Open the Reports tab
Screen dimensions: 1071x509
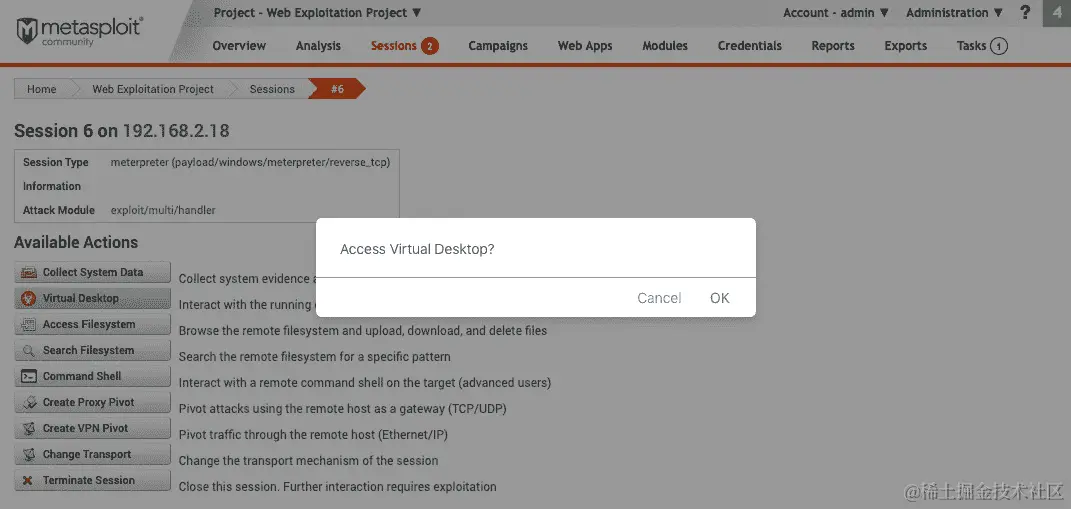833,46
